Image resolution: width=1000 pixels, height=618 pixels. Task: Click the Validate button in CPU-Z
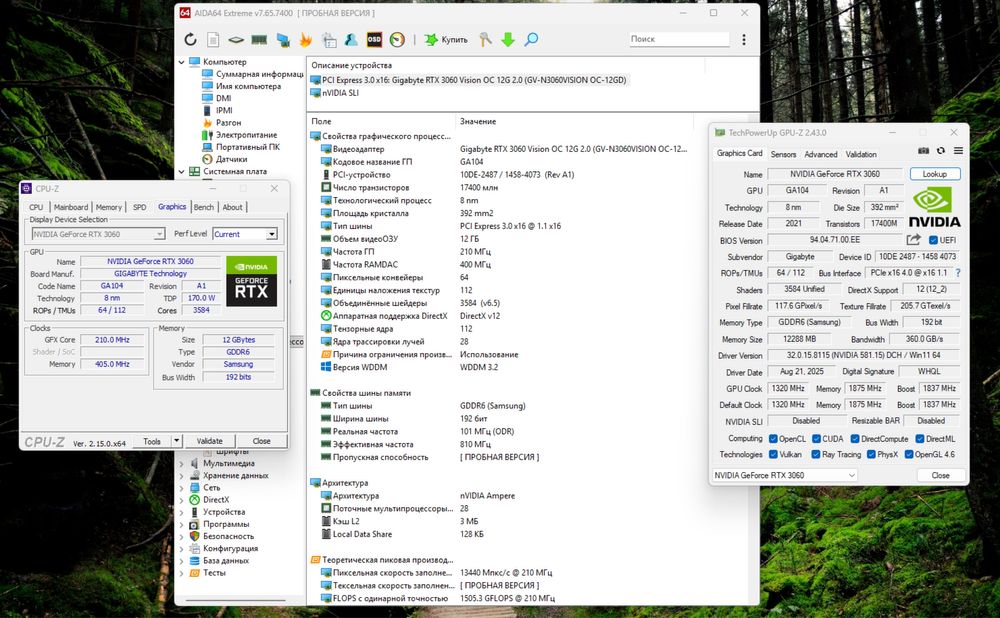209,441
